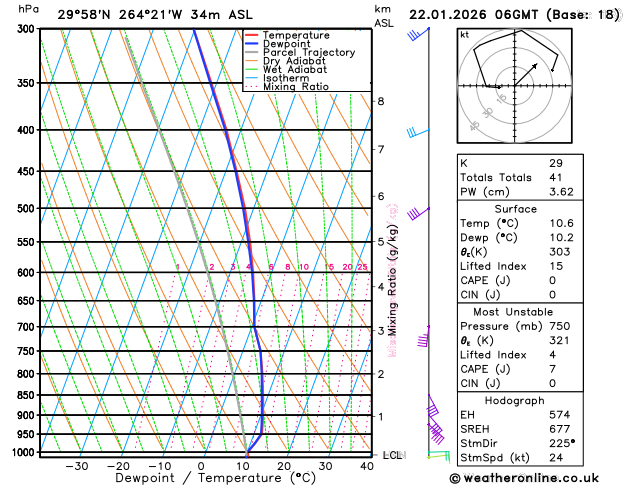Click the Most Unstable Pressure value 750
The width and height of the screenshot is (629, 486).
560,326
